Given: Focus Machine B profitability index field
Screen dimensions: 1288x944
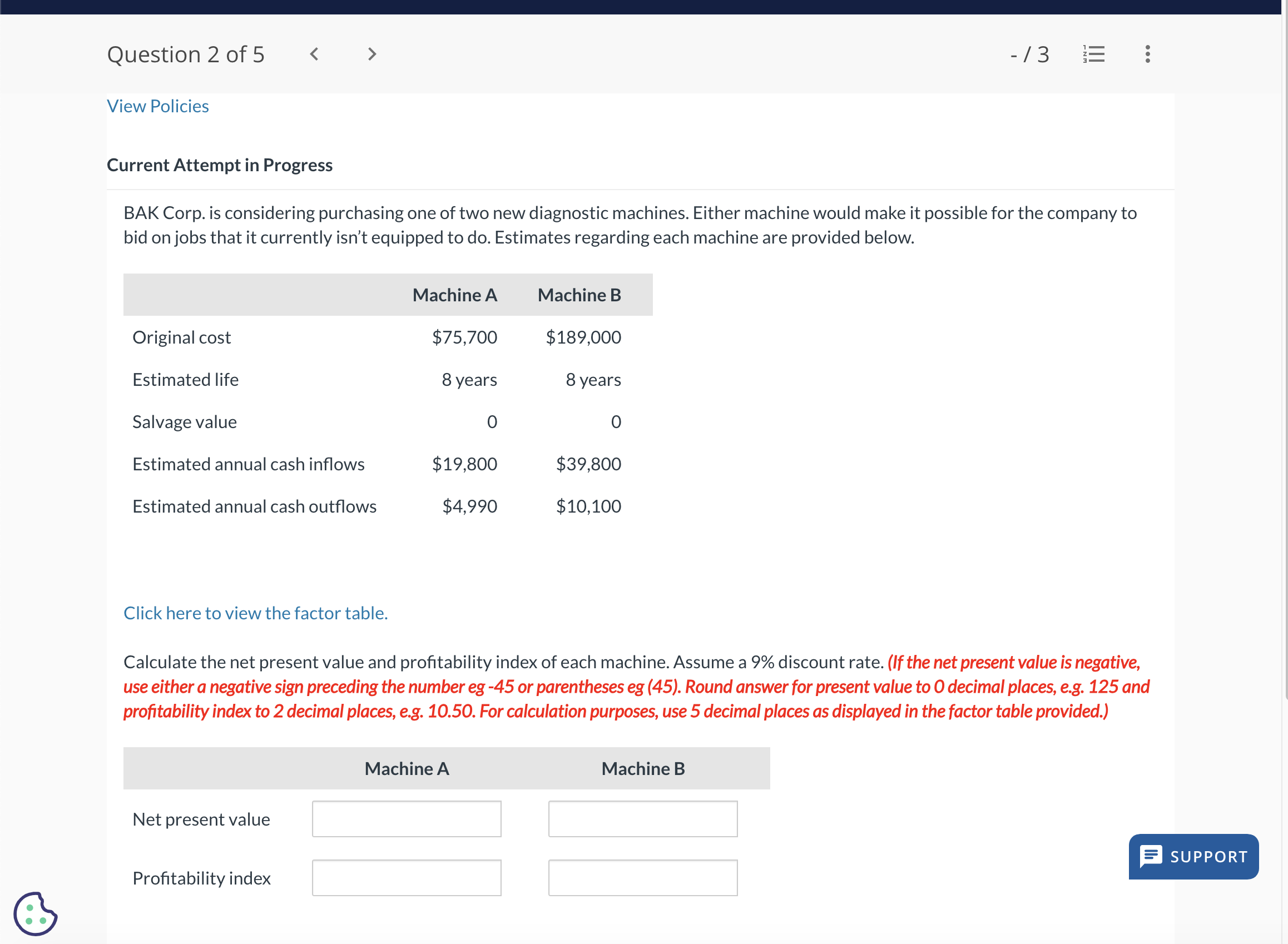Looking at the screenshot, I should [x=642, y=877].
